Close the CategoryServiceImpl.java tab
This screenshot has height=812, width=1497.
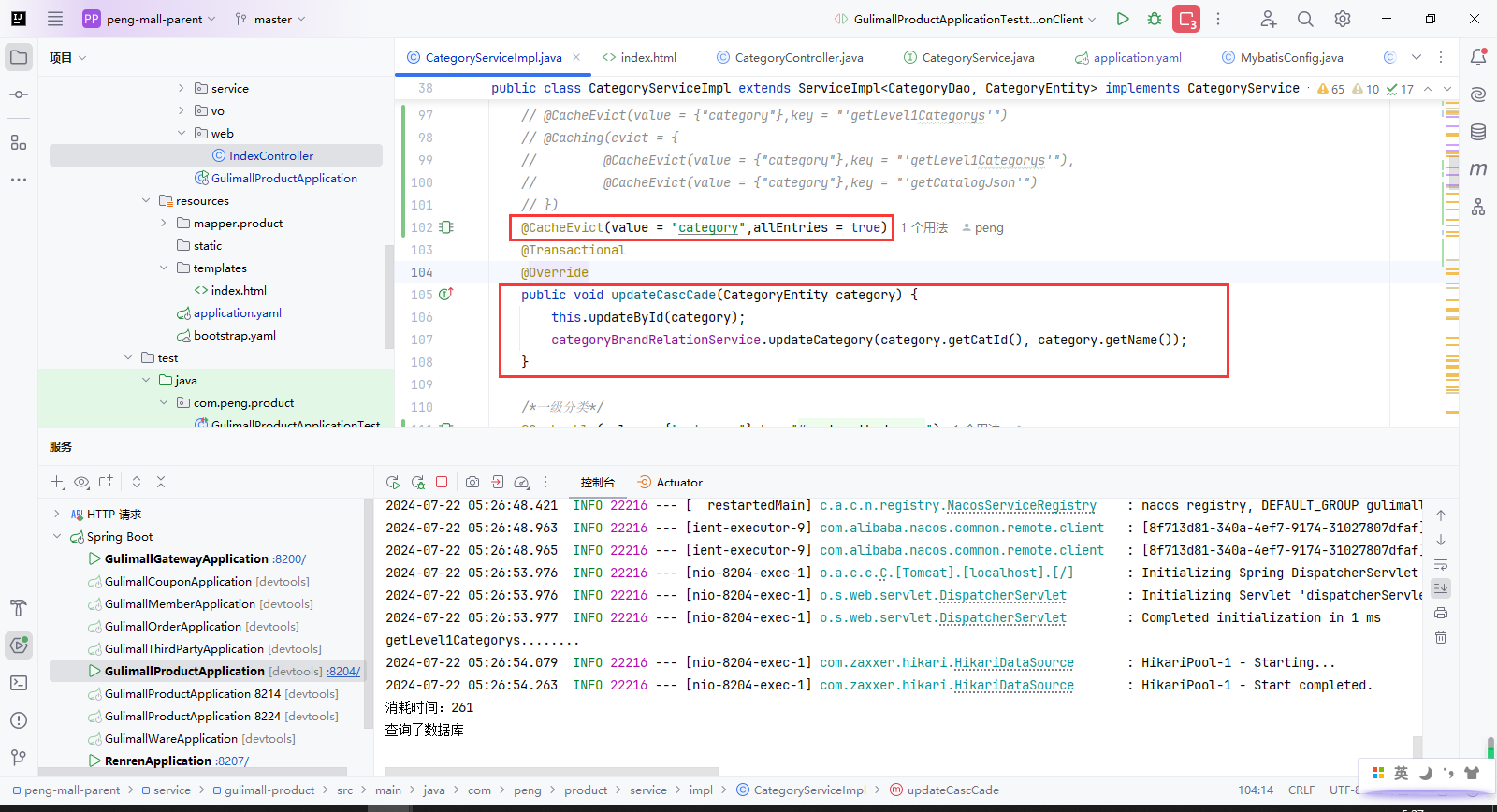[576, 57]
